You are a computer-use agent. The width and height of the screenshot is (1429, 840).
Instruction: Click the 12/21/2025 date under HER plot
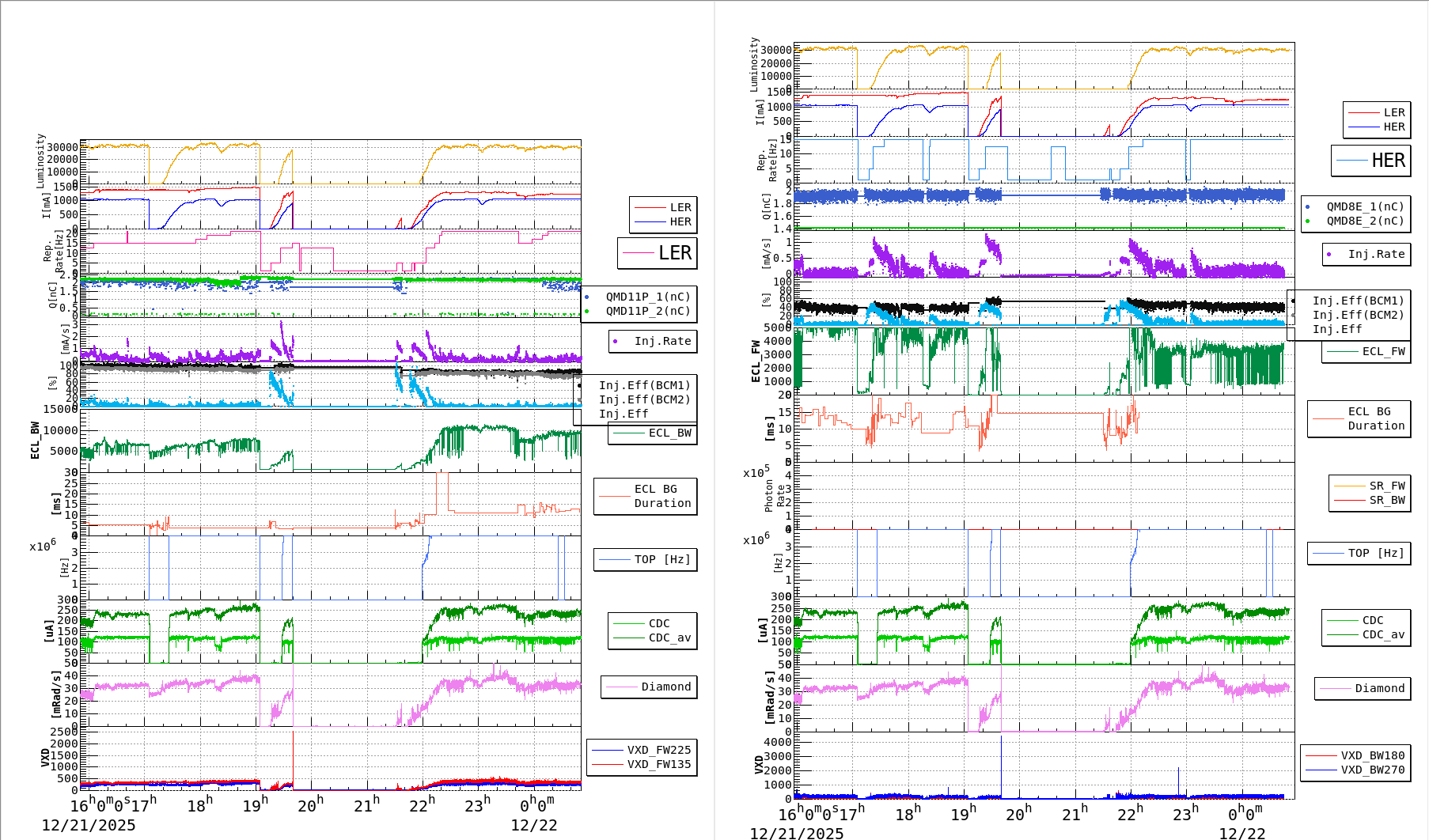coord(797,833)
